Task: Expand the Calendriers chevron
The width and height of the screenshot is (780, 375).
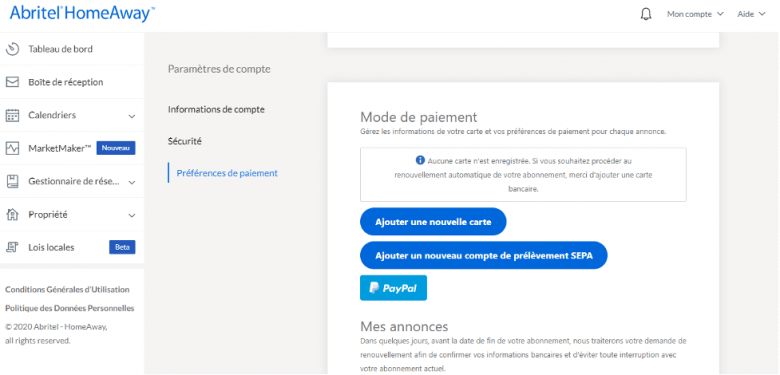Action: [x=132, y=116]
